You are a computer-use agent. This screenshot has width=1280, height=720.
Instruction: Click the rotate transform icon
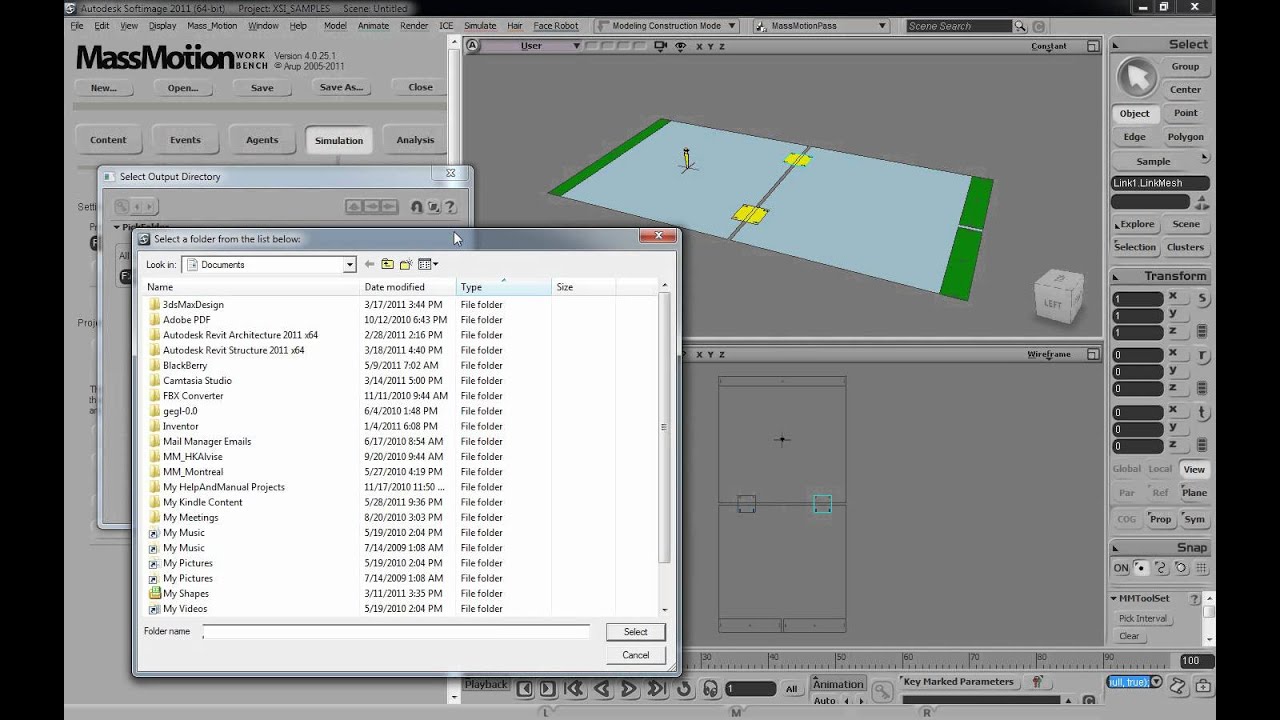tap(1202, 355)
